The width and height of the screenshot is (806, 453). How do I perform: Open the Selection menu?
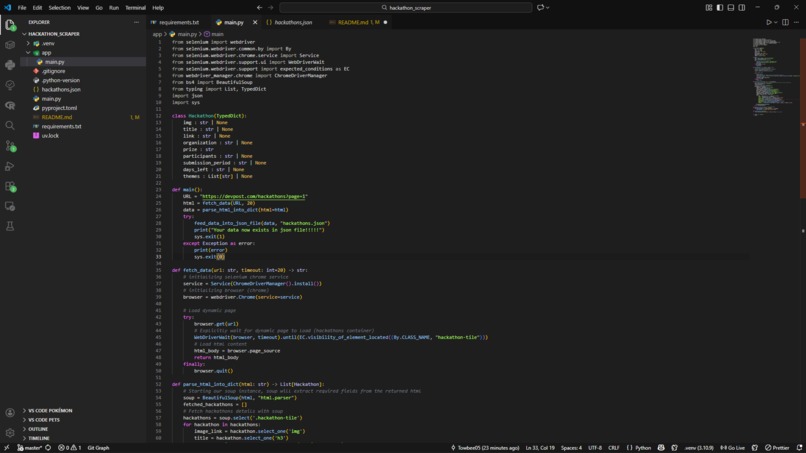[x=60, y=8]
